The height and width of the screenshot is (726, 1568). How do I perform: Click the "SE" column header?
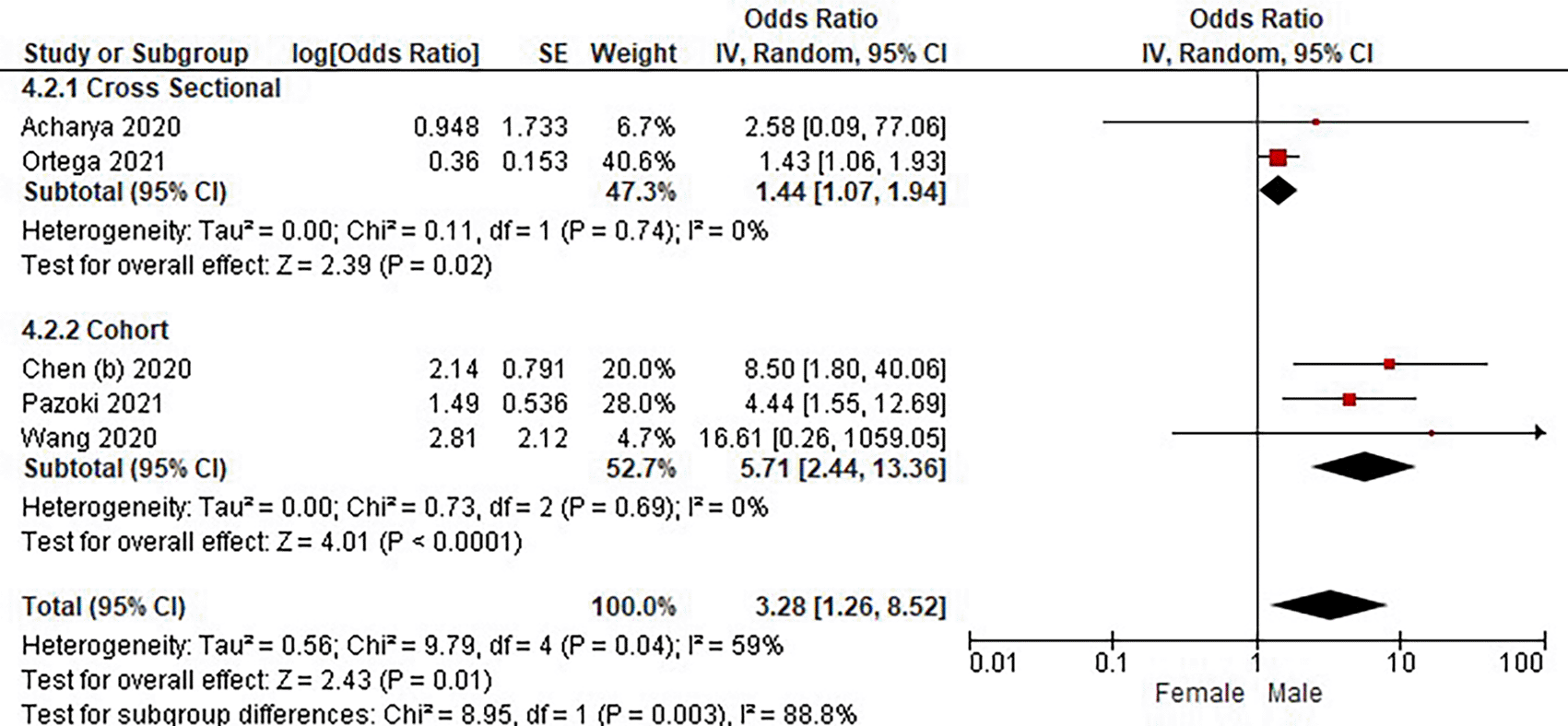[x=553, y=53]
